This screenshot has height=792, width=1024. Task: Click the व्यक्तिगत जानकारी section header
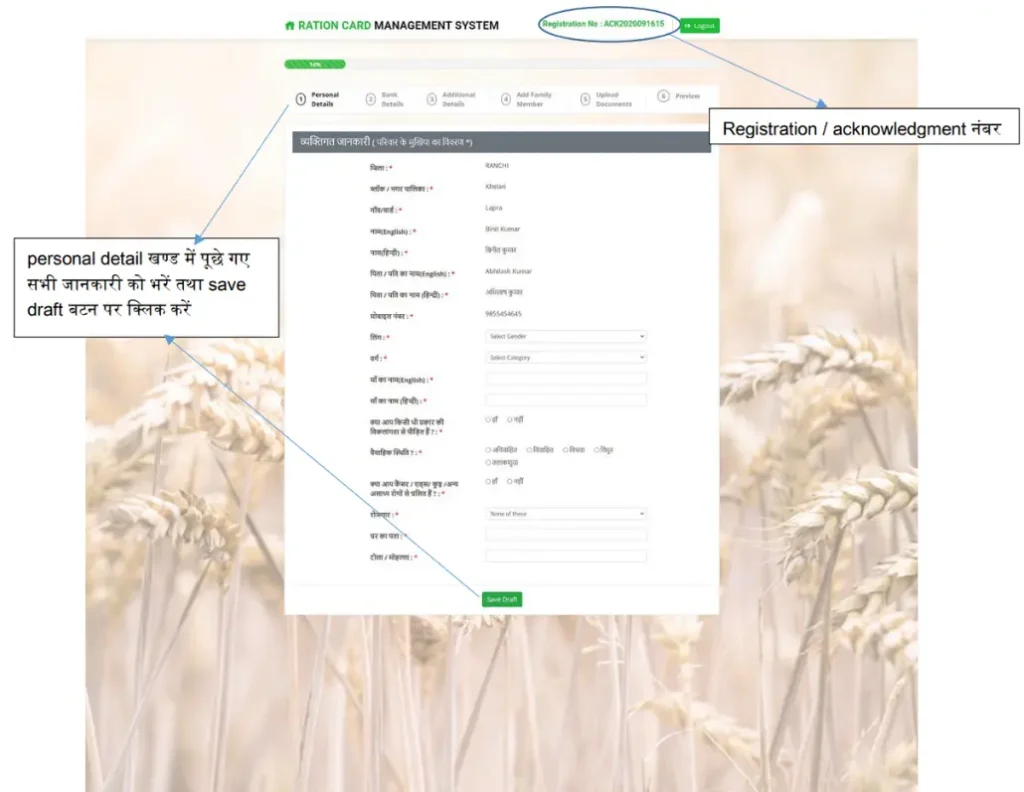[502, 142]
